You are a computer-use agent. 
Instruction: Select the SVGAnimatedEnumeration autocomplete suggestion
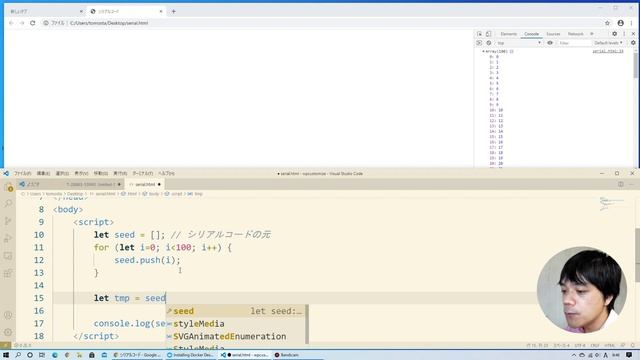pos(236,336)
